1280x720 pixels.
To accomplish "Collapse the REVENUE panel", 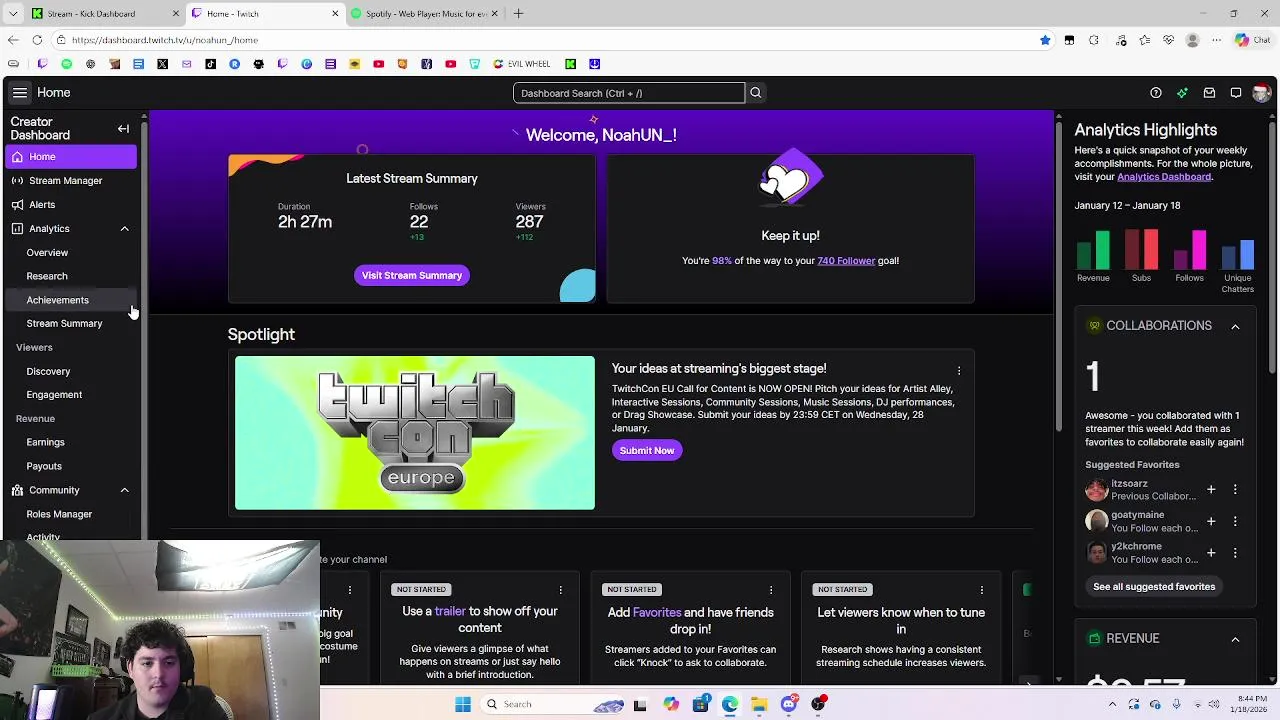I will [x=1235, y=639].
